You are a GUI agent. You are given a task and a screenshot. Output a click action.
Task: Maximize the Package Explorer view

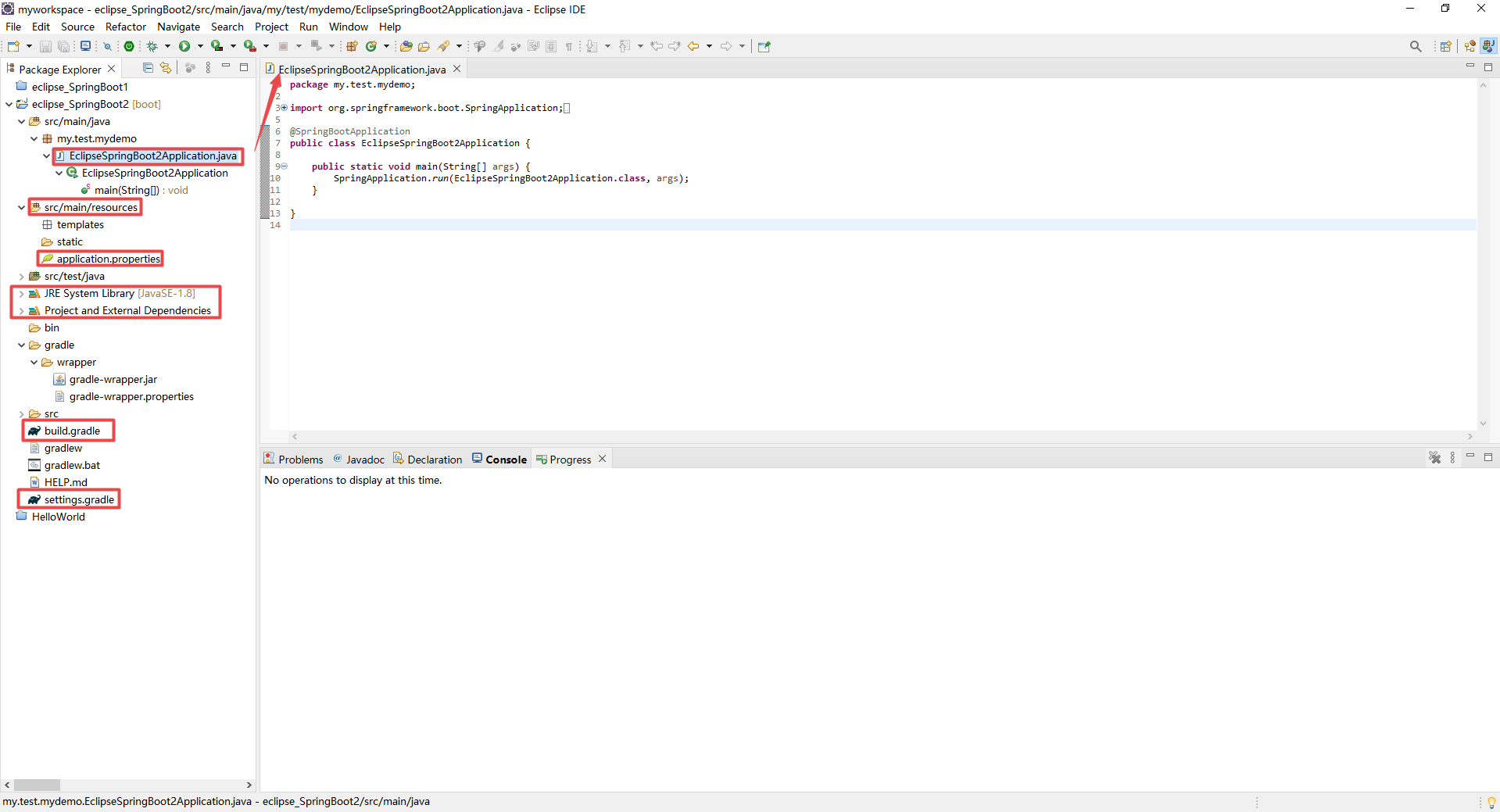(x=244, y=67)
